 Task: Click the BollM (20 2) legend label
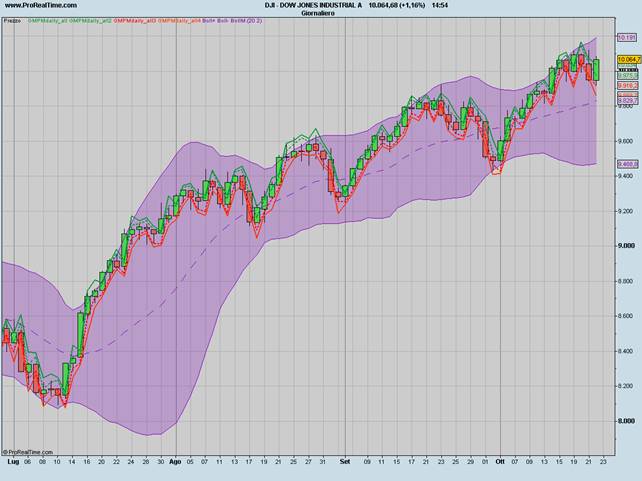tap(246, 20)
